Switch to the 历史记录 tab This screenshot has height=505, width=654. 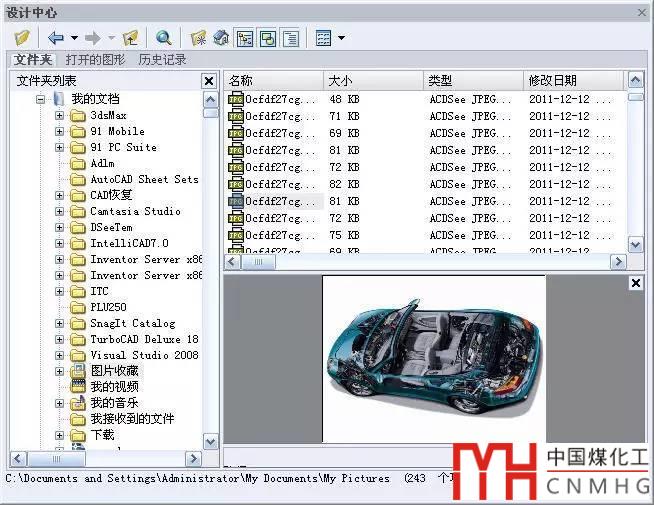(x=162, y=60)
